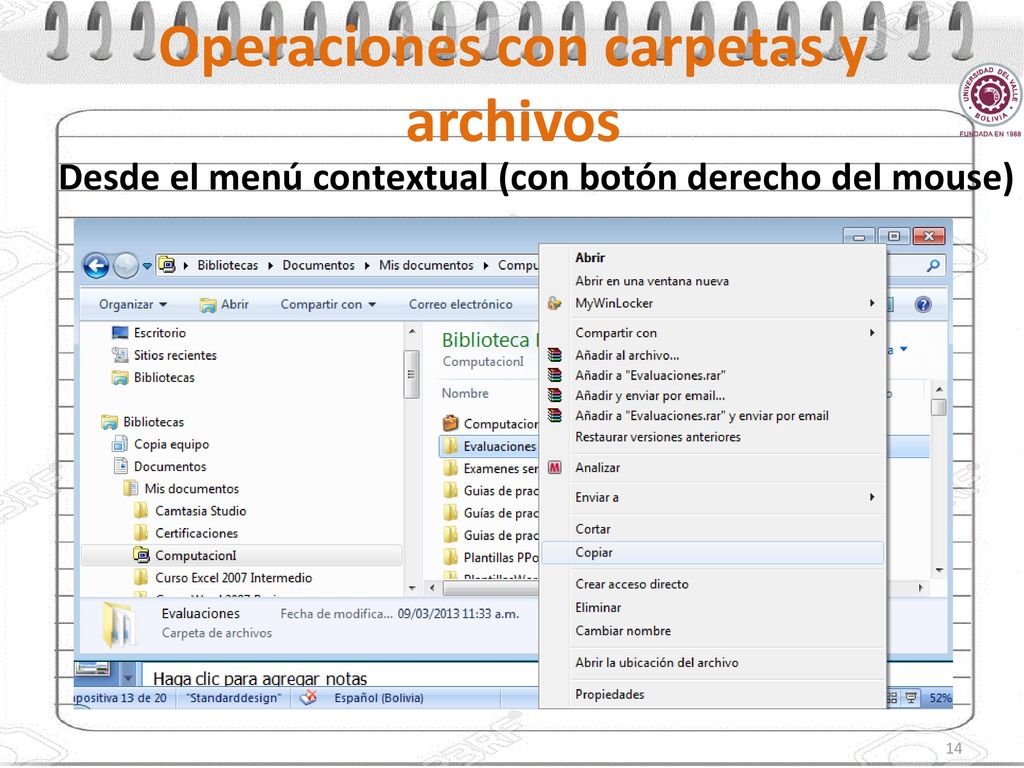Image resolution: width=1024 pixels, height=768 pixels.
Task: Open the Enviar a submenu
Action: (712, 498)
